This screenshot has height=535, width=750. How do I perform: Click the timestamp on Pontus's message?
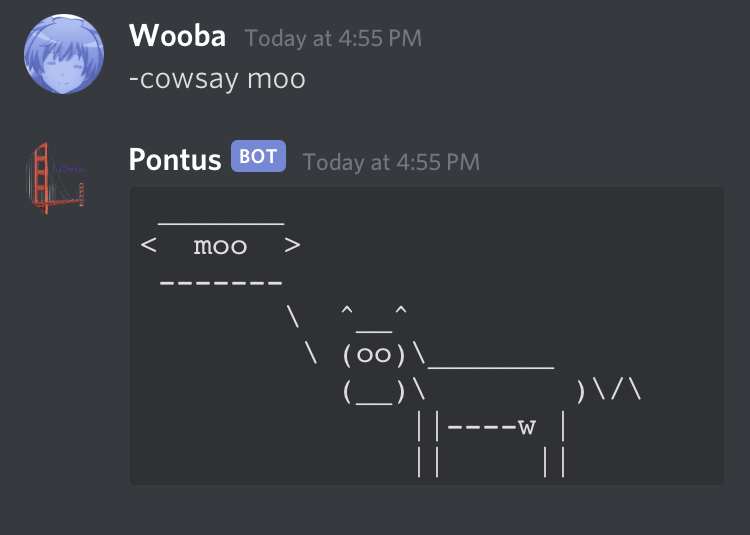pos(391,162)
